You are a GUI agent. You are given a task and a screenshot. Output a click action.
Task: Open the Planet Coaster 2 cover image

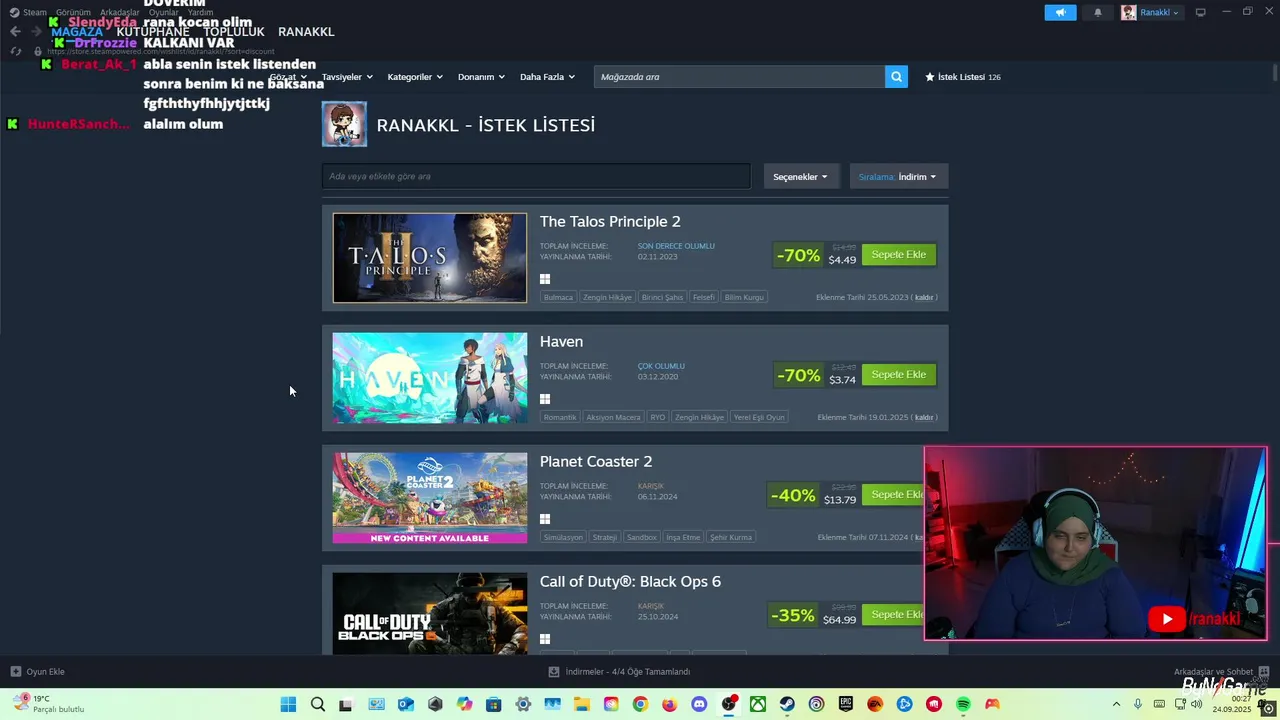pos(430,498)
